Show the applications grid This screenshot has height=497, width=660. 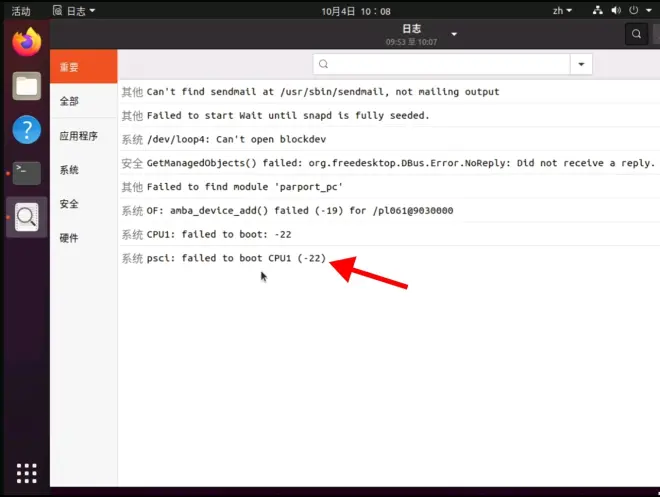(x=27, y=473)
